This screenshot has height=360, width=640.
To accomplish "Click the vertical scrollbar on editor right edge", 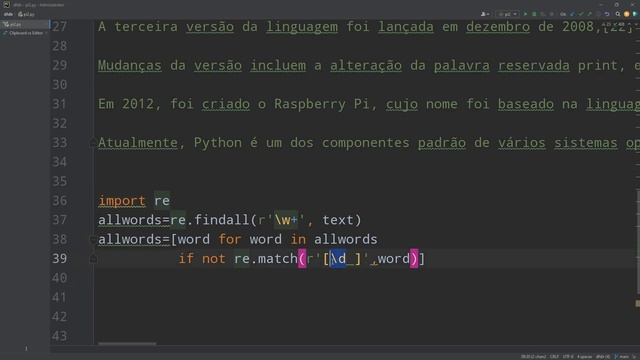I will coord(638,241).
